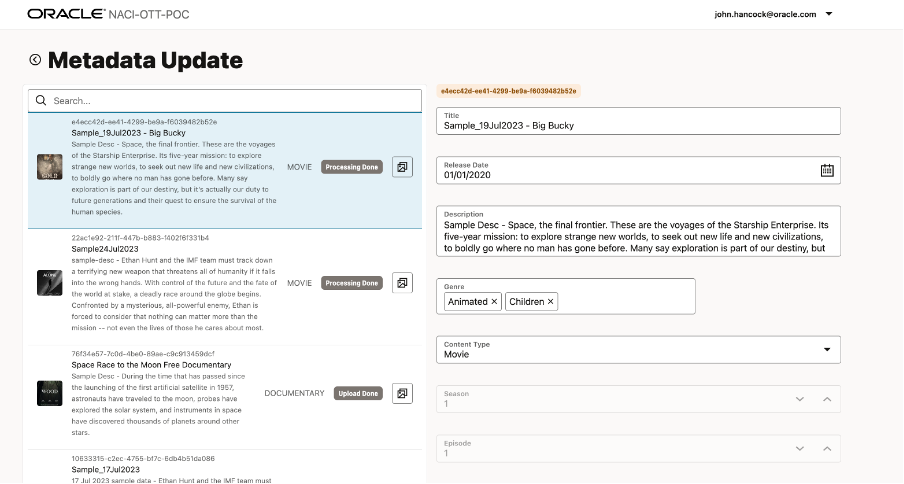Image resolution: width=904 pixels, height=484 pixels.
Task: Select Sample24Jul2023 poster thumbnail
Action: [x=50, y=283]
